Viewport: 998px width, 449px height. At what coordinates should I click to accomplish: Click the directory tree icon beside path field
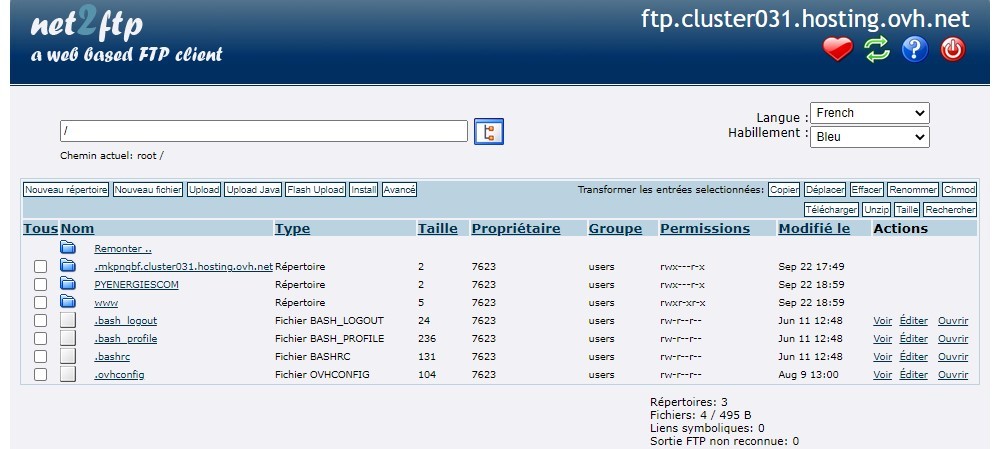coord(489,132)
